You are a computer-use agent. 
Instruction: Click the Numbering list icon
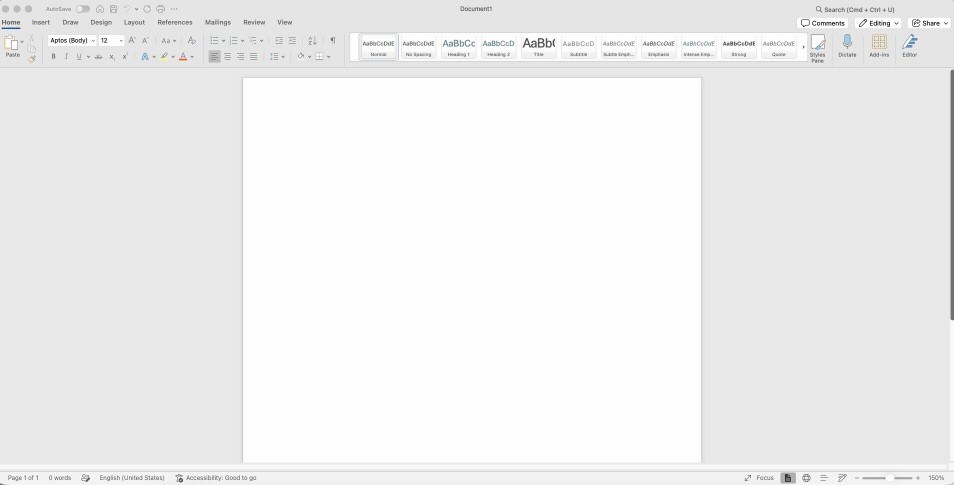[x=234, y=41]
